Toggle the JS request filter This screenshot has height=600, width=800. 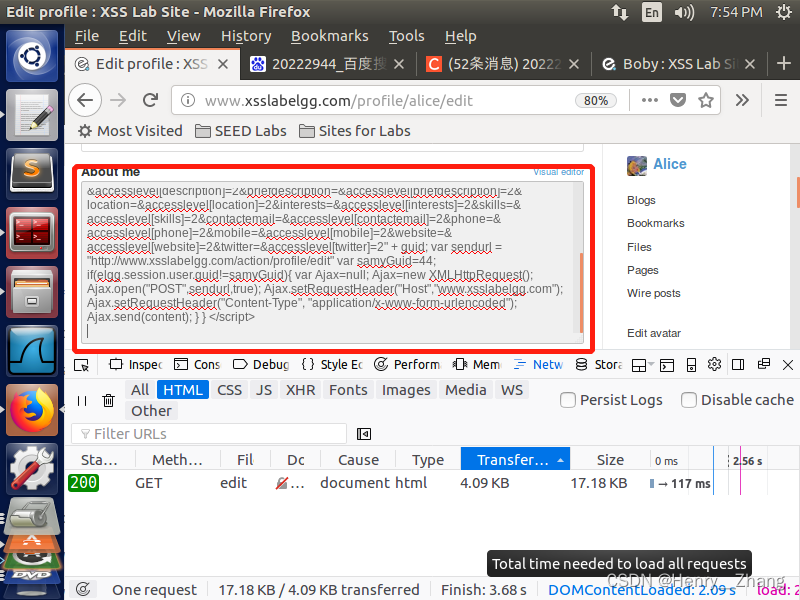[264, 390]
